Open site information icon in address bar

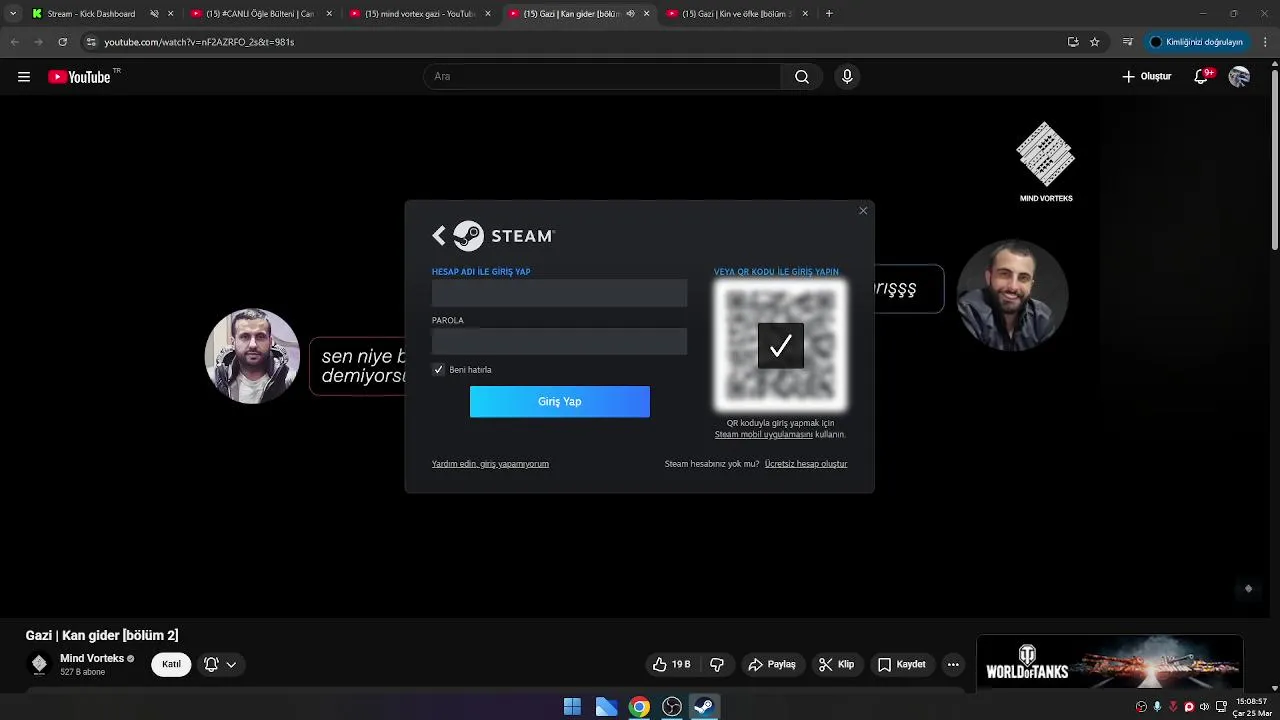91,42
